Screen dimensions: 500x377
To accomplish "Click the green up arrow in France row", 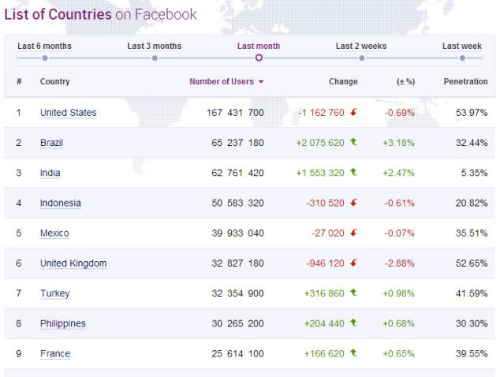I will (354, 353).
